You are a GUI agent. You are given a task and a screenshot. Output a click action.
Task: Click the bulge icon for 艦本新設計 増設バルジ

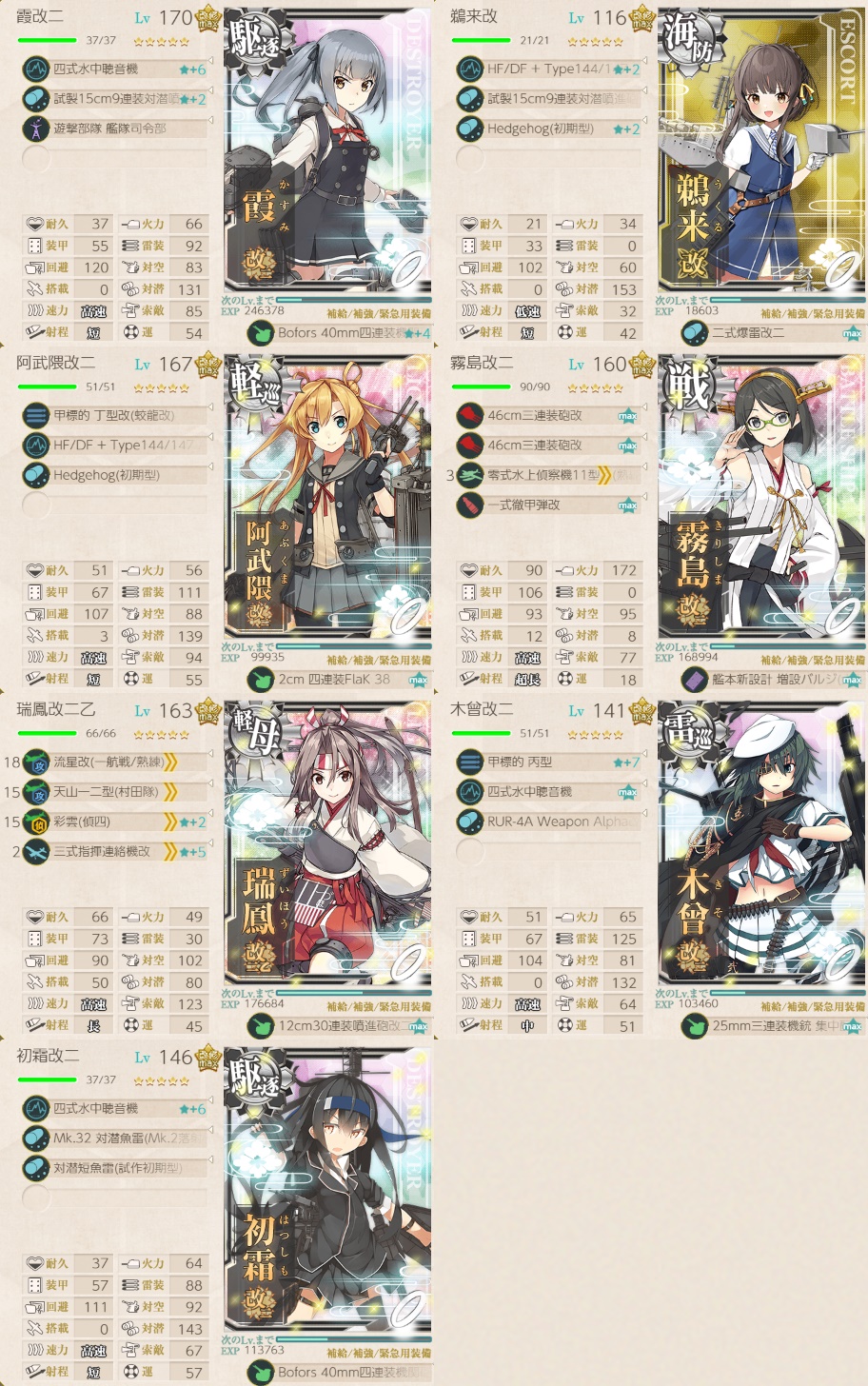coord(694,680)
